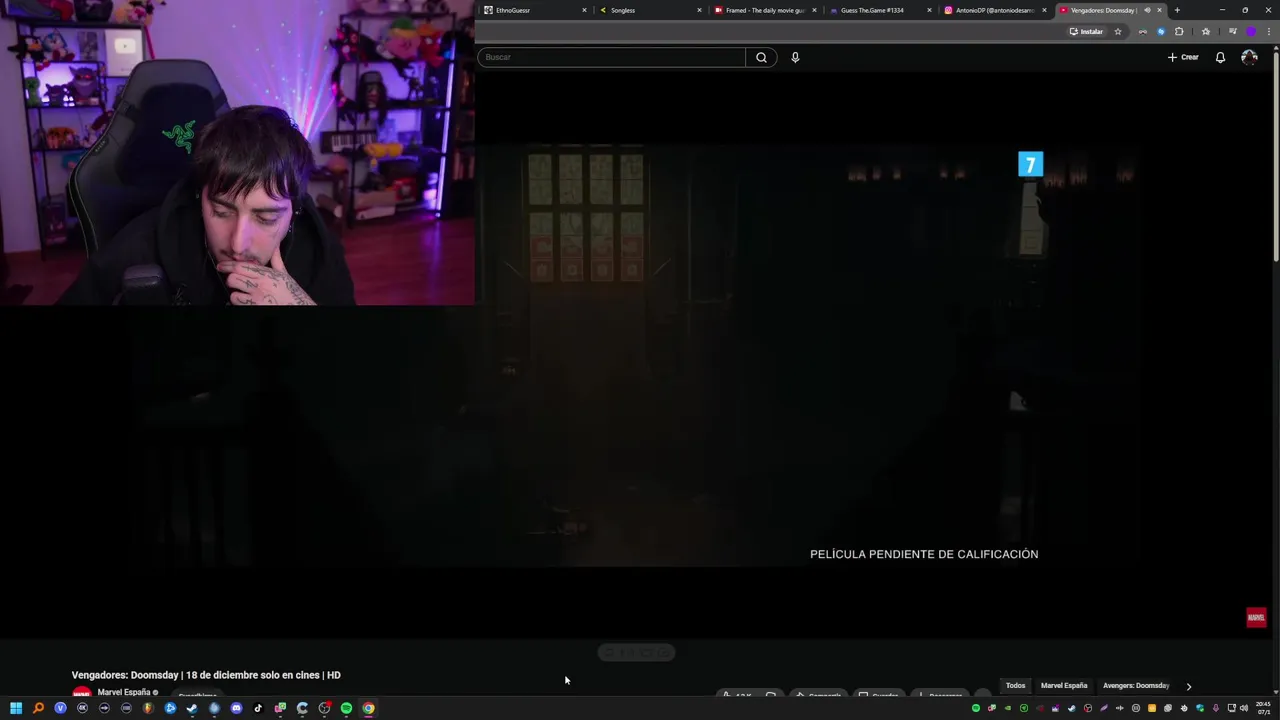The image size is (1280, 720).
Task: Bookmark this page with the star icon
Action: click(x=1118, y=31)
